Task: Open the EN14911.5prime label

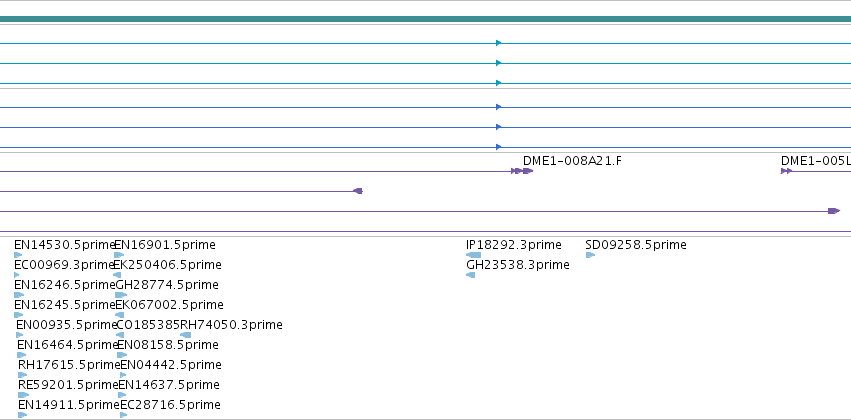Action: [x=68, y=405]
